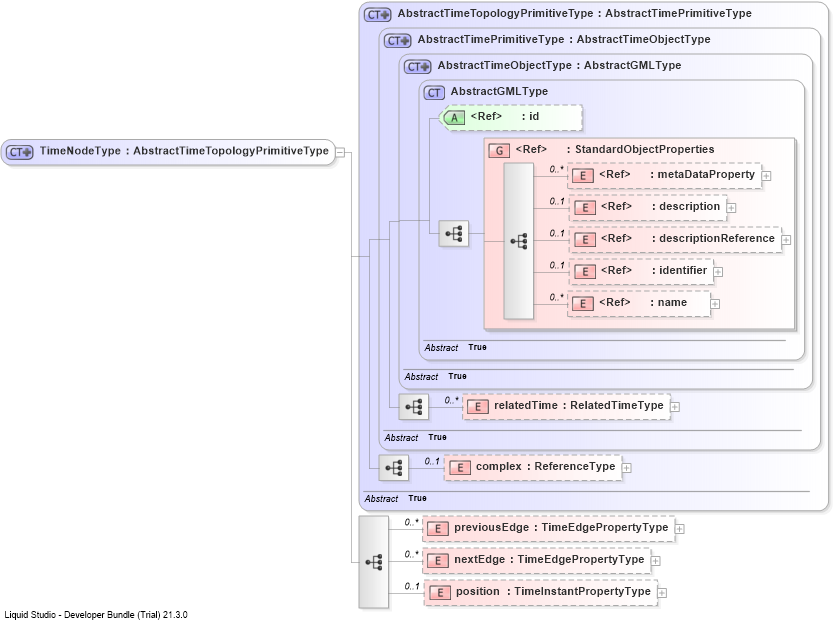Select 'AbstractTimeObjectType : AbstractGMLType' heading
Image resolution: width=833 pixels, height=620 pixels.
click(x=559, y=65)
